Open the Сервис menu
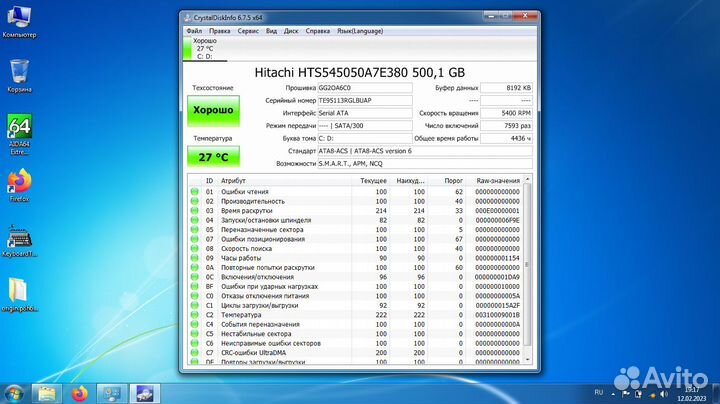This screenshot has height=404, width=720. tap(248, 31)
